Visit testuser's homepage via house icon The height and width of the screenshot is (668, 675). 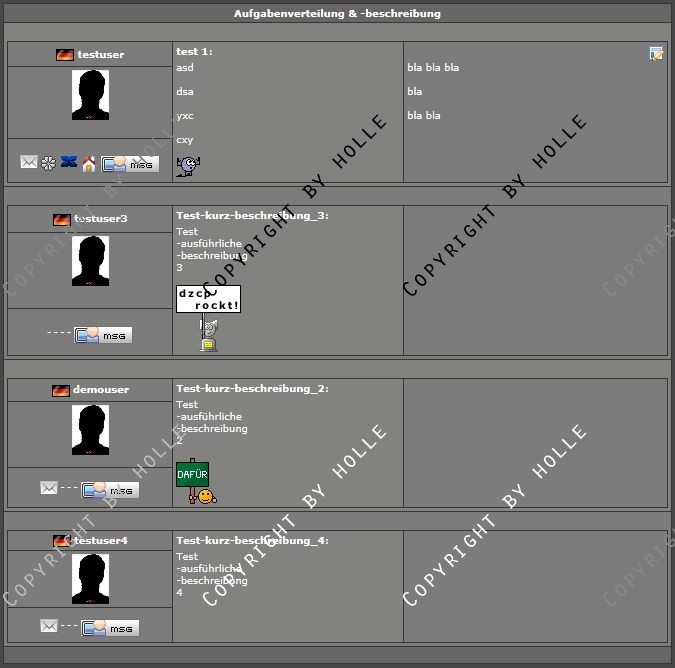click(x=89, y=163)
